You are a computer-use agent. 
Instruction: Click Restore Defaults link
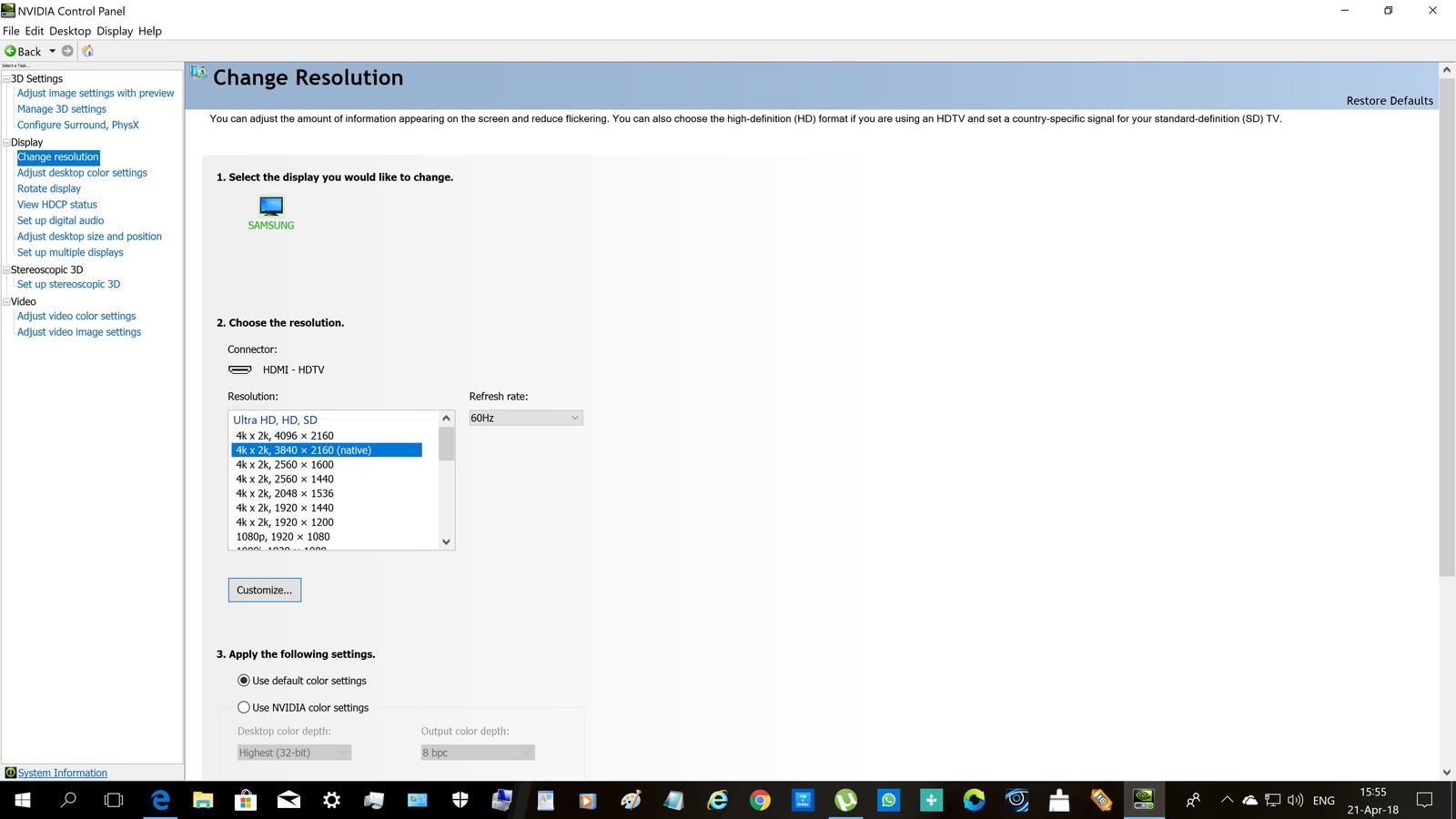(x=1390, y=101)
